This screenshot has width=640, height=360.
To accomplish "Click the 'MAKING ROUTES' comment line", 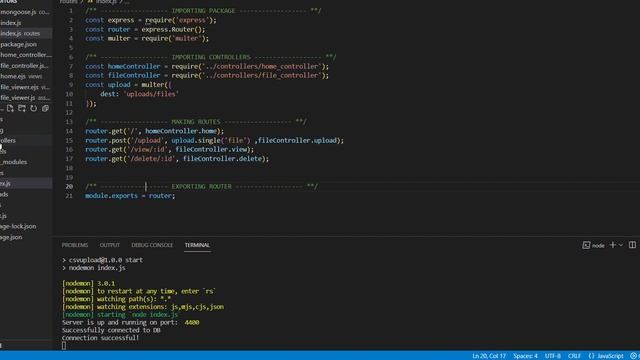I will click(x=196, y=122).
